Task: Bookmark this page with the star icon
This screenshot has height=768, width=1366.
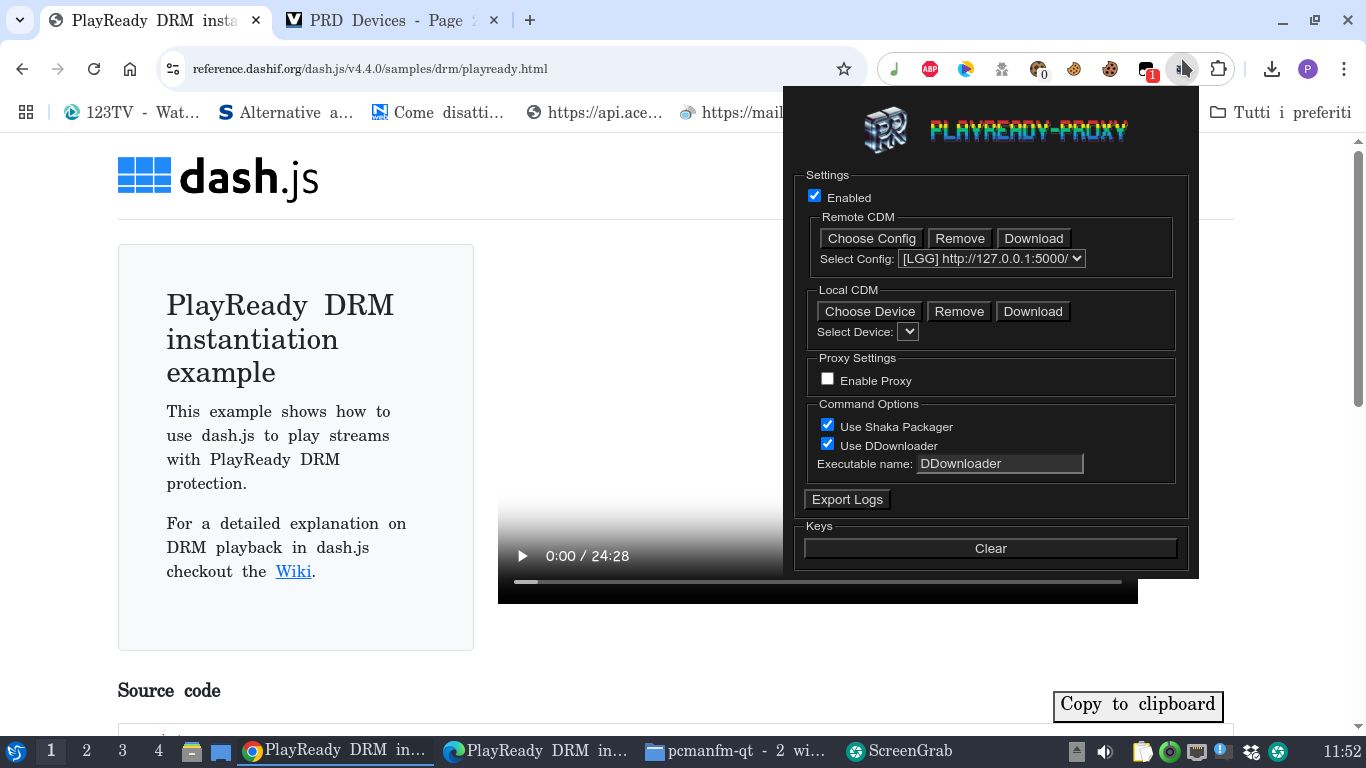Action: [x=844, y=69]
